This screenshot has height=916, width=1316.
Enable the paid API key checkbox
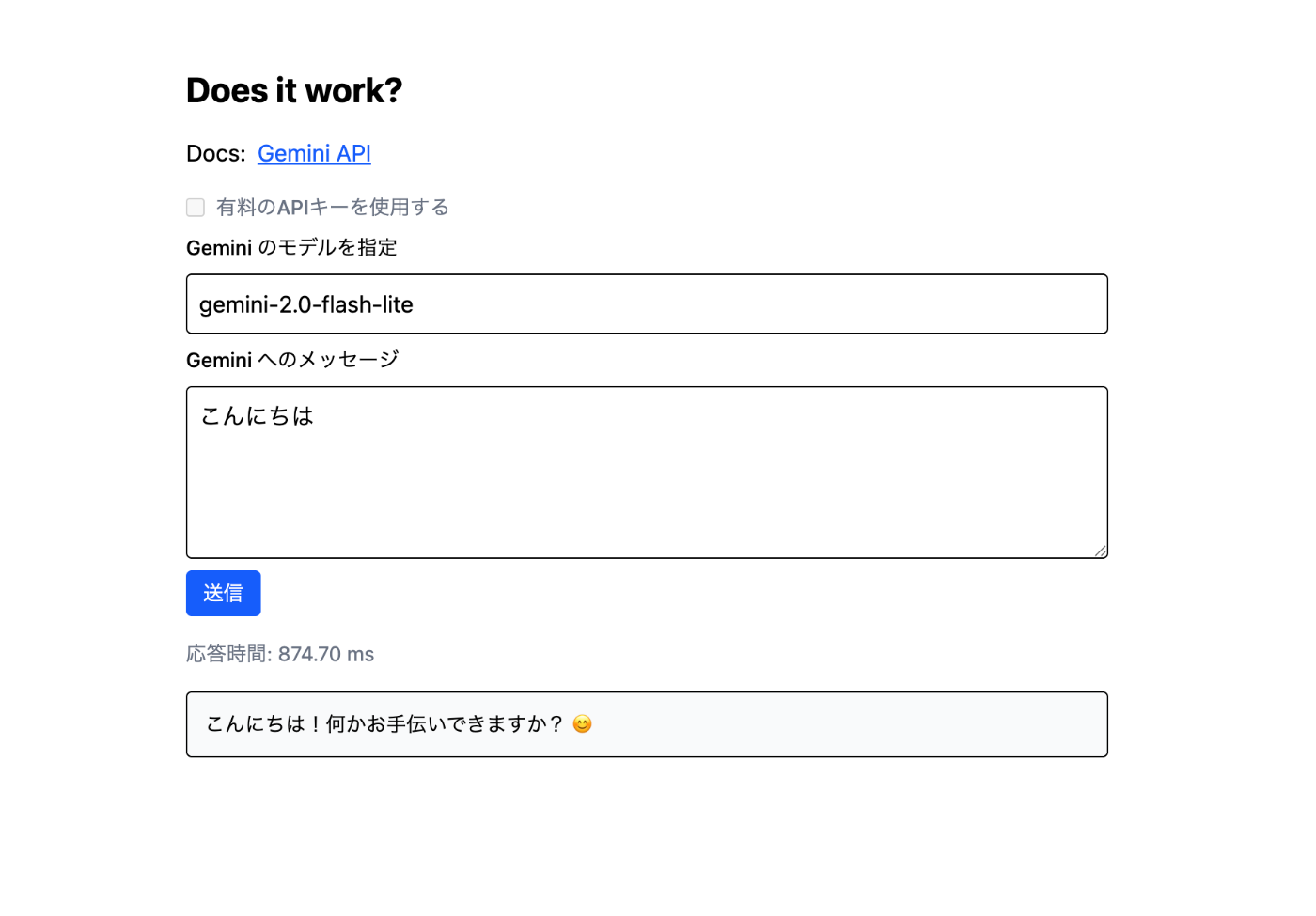point(196,208)
